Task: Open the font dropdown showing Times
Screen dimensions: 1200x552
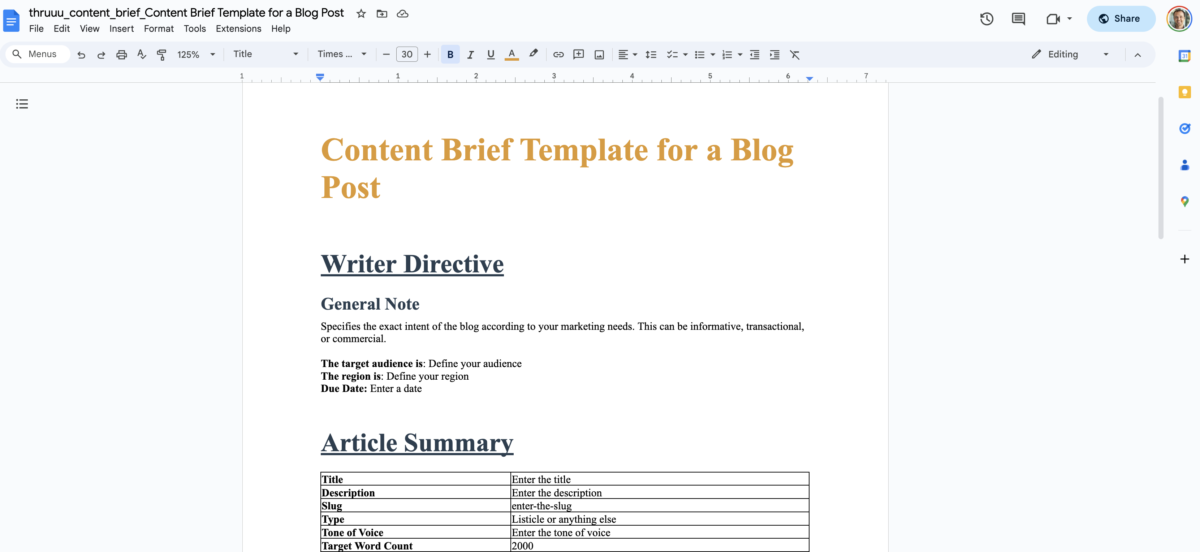Action: point(342,54)
